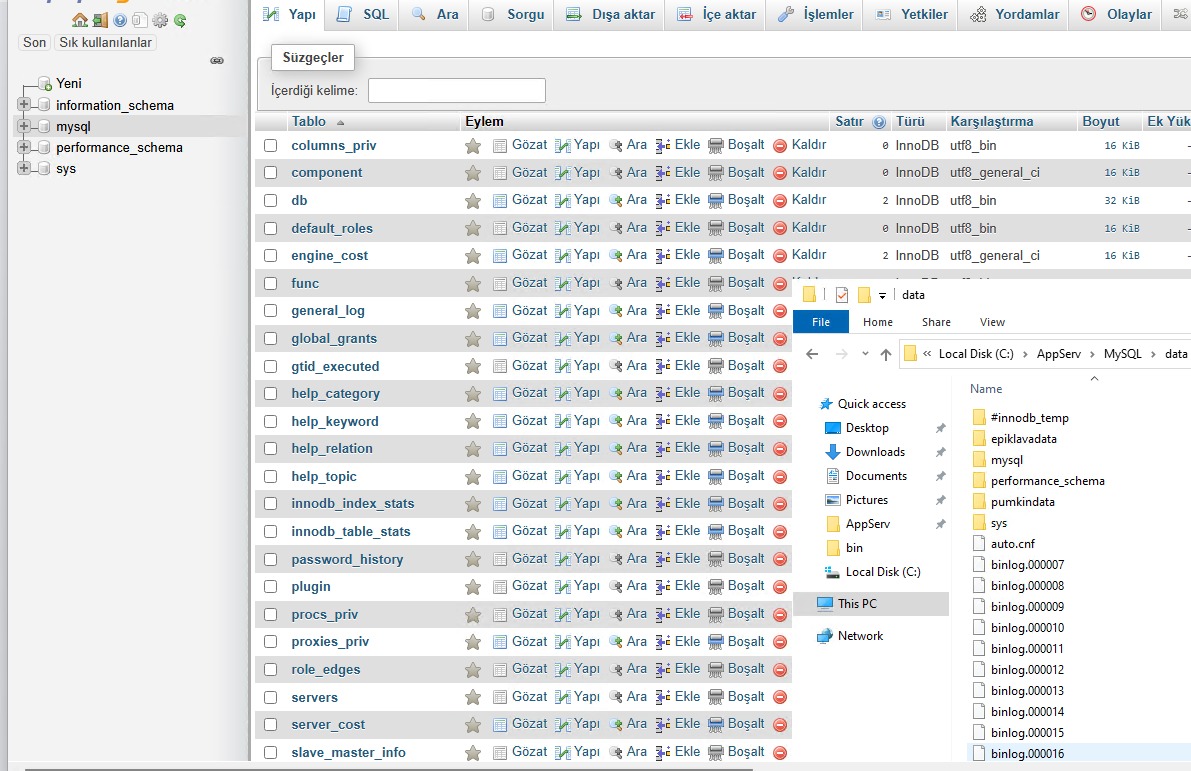The width and height of the screenshot is (1191, 771).
Task: Open the innodb_index_stats table link
Action: click(352, 504)
